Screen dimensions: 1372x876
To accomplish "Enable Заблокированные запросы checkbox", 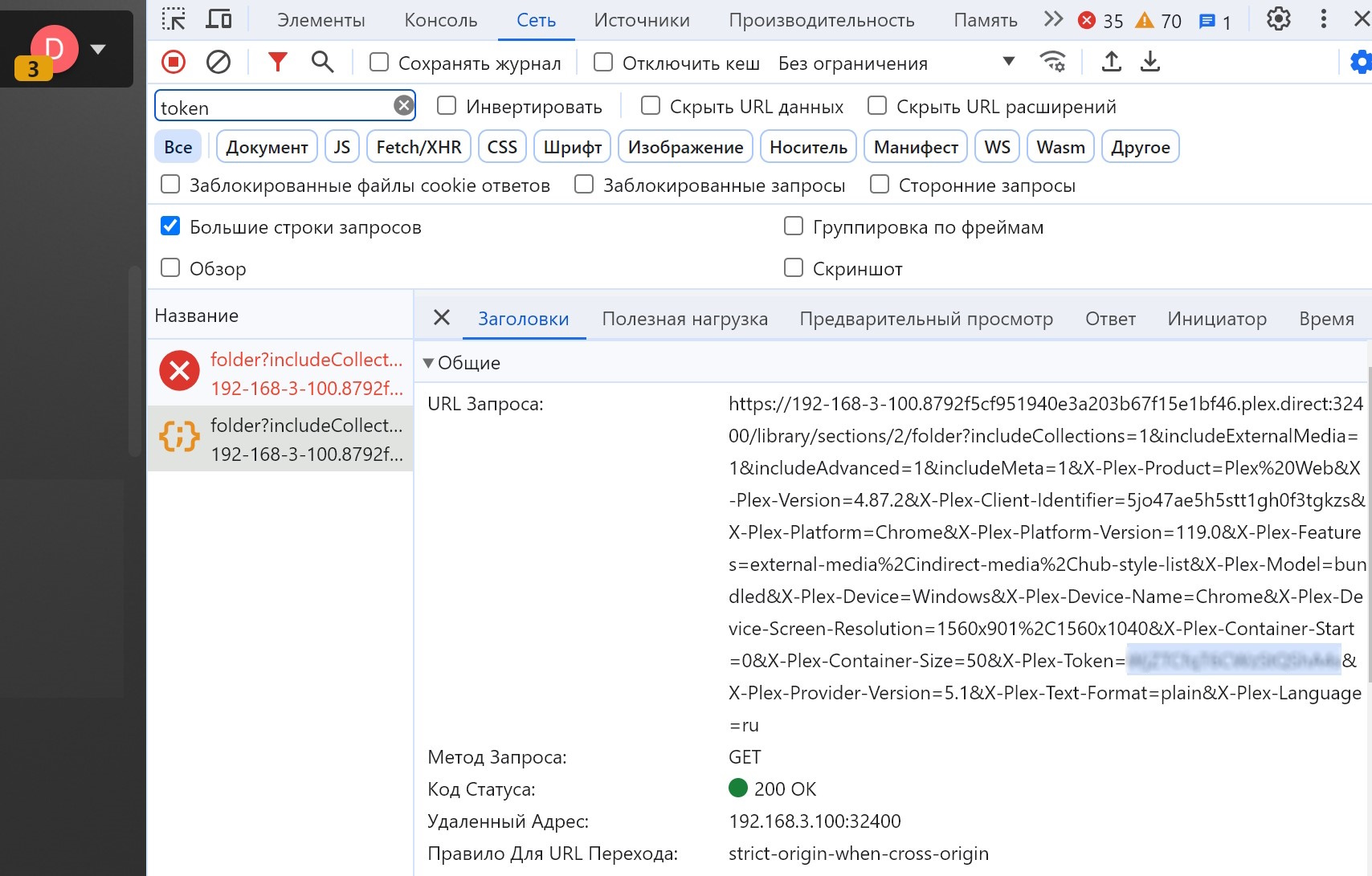I will pos(584,184).
